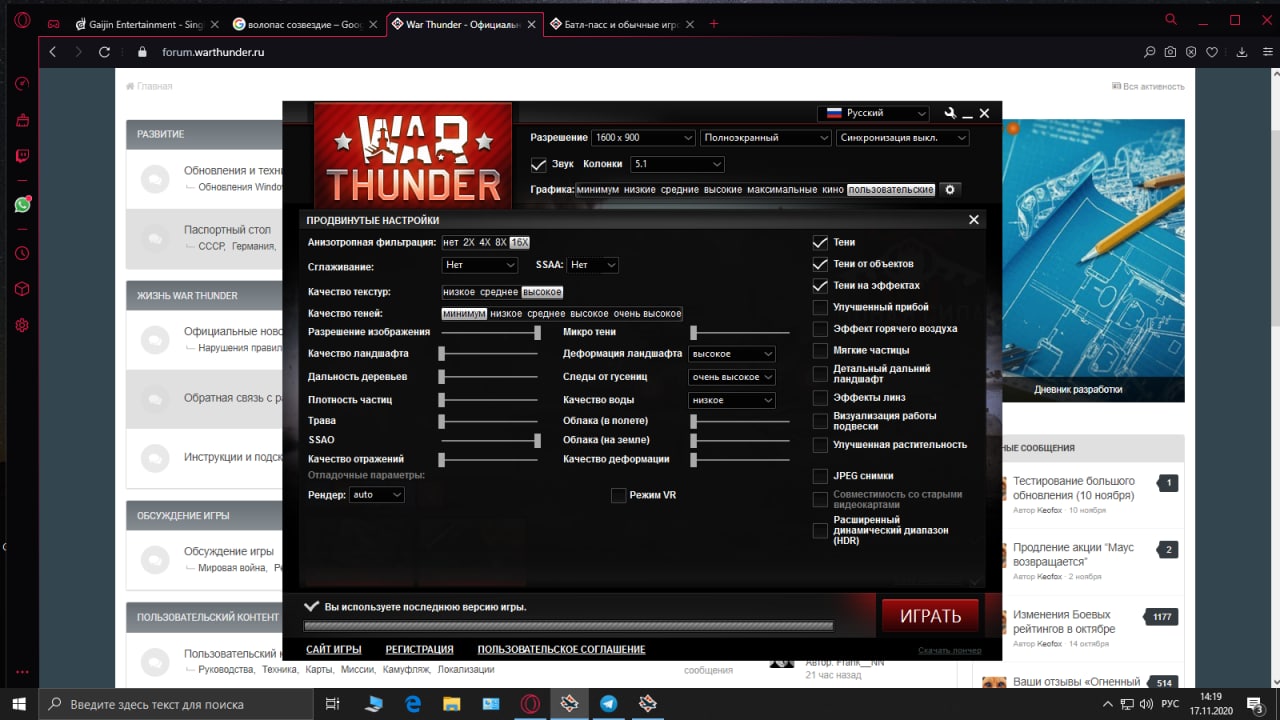Select кино graphics preset

pyautogui.click(x=833, y=189)
